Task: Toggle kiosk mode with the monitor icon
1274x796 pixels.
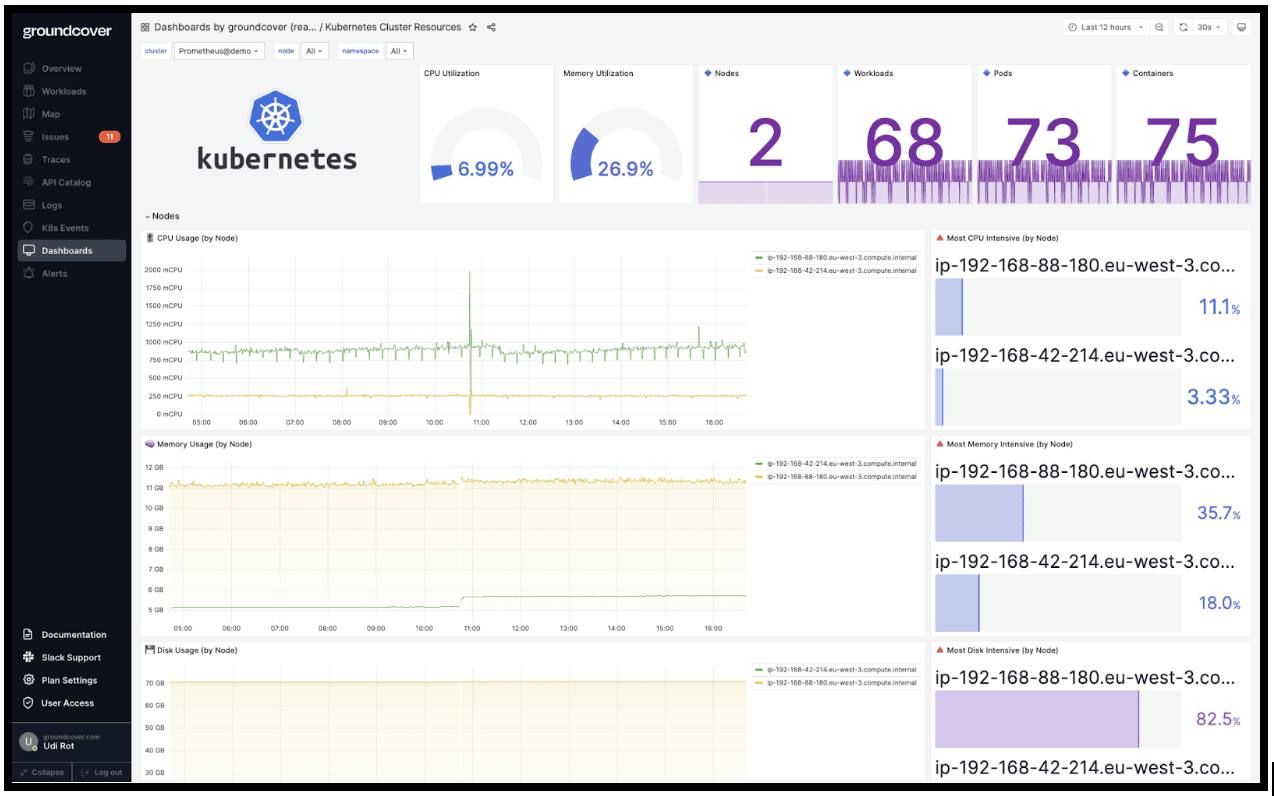Action: click(1239, 26)
